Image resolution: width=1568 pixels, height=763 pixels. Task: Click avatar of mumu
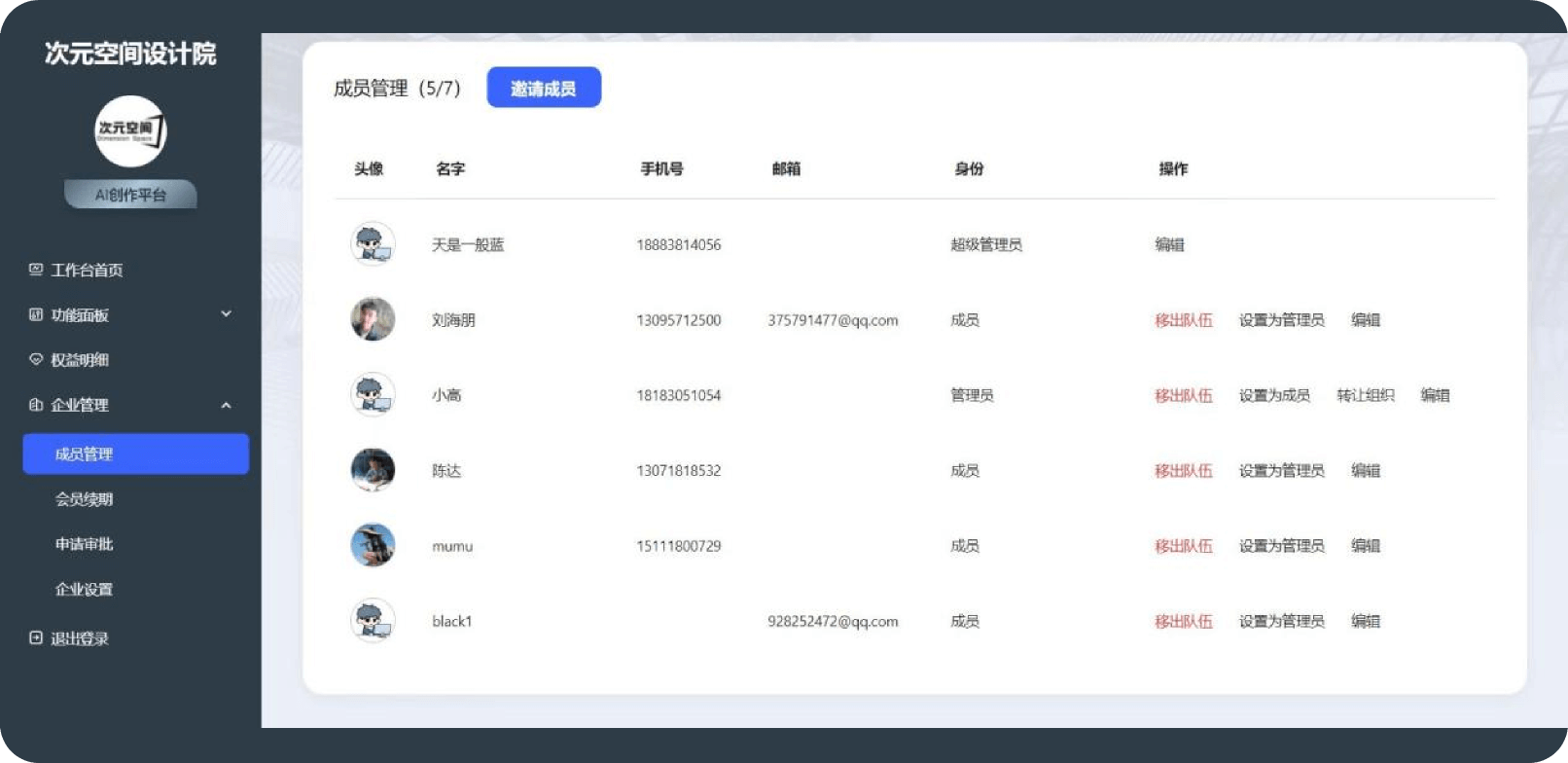tap(373, 545)
